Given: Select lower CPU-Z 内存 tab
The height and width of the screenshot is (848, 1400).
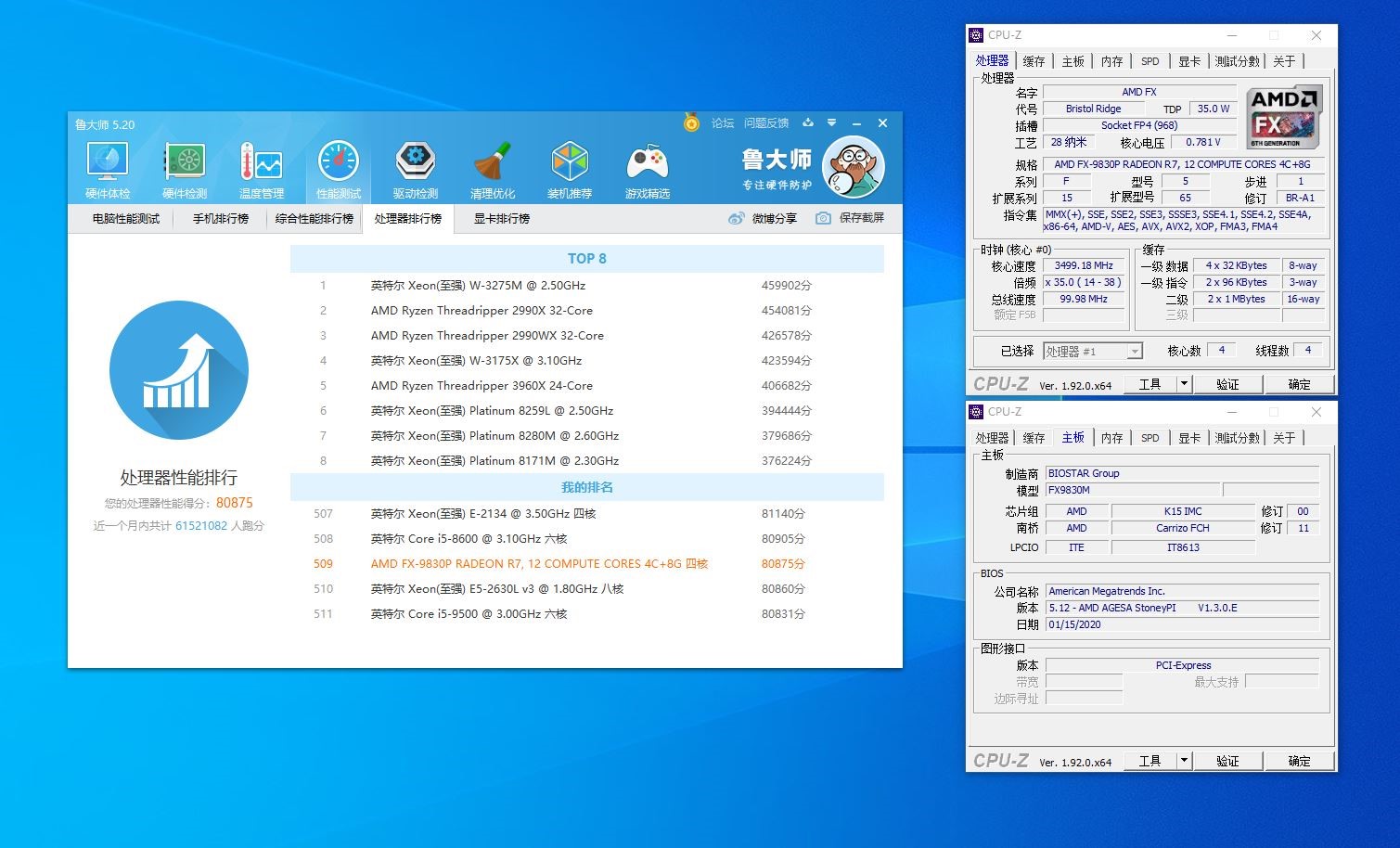Looking at the screenshot, I should coord(1112,438).
